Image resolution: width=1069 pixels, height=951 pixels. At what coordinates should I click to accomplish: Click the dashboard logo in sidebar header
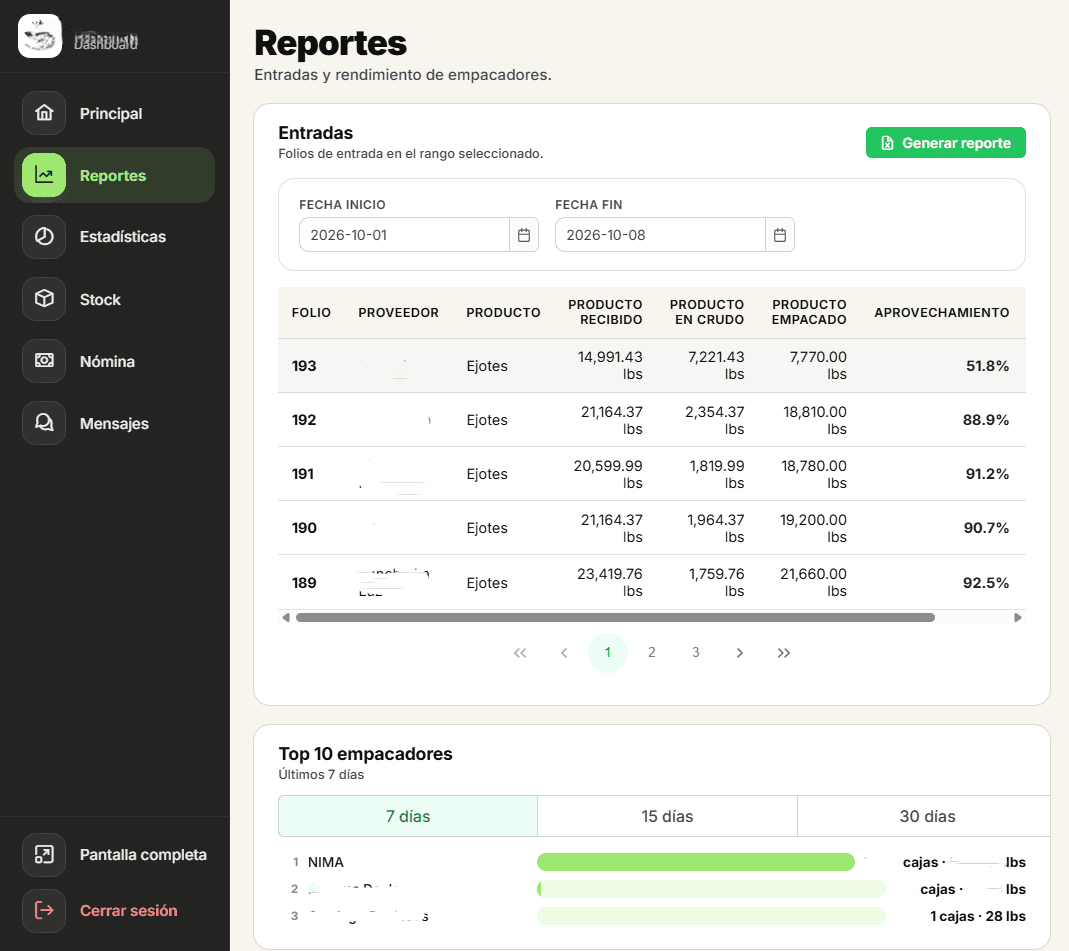point(40,36)
